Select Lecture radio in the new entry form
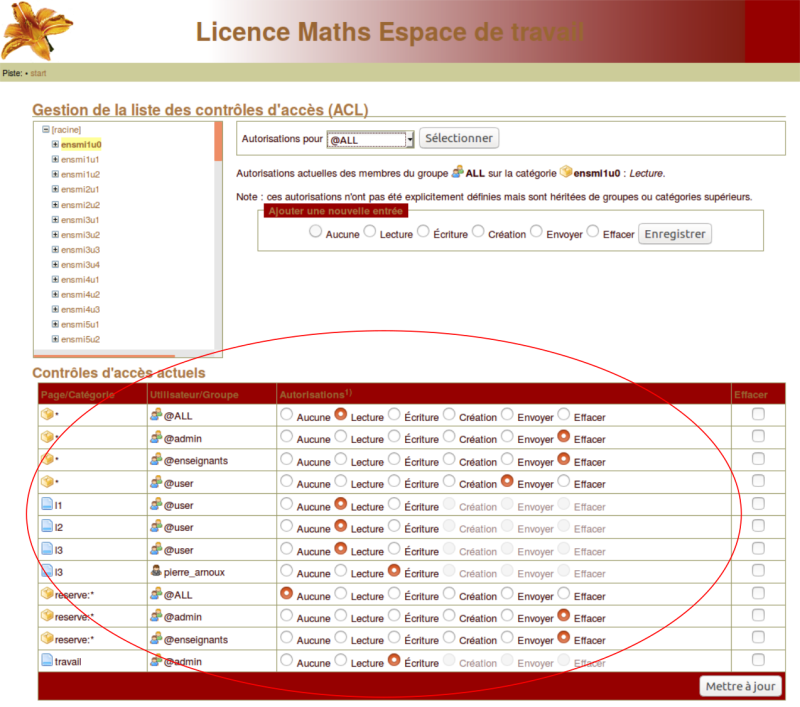The height and width of the screenshot is (707, 800). pos(370,232)
